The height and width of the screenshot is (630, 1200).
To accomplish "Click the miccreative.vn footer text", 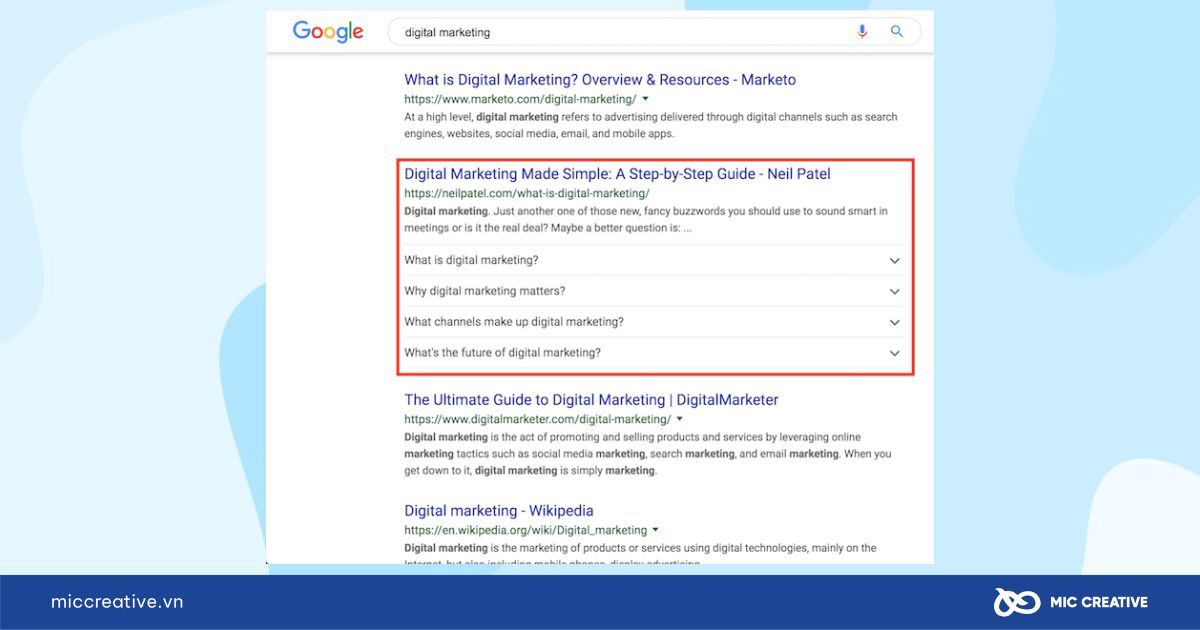I will (x=117, y=602).
